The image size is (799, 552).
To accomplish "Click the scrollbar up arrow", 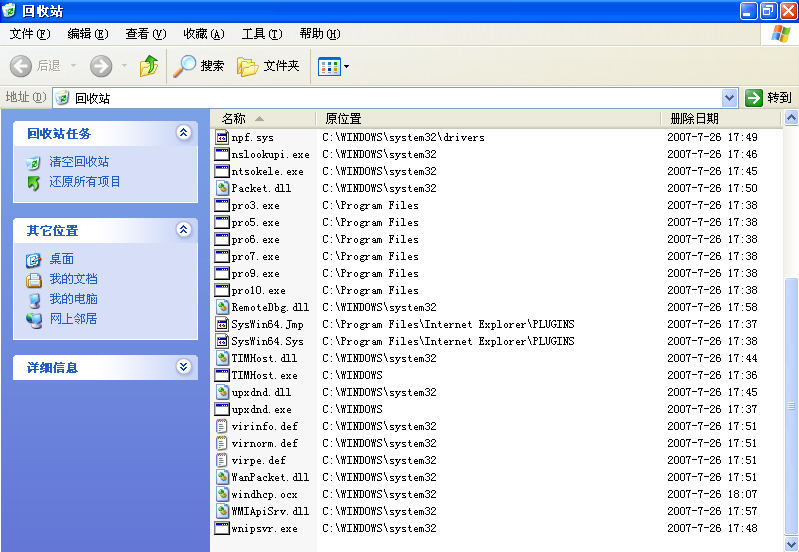I will point(791,118).
